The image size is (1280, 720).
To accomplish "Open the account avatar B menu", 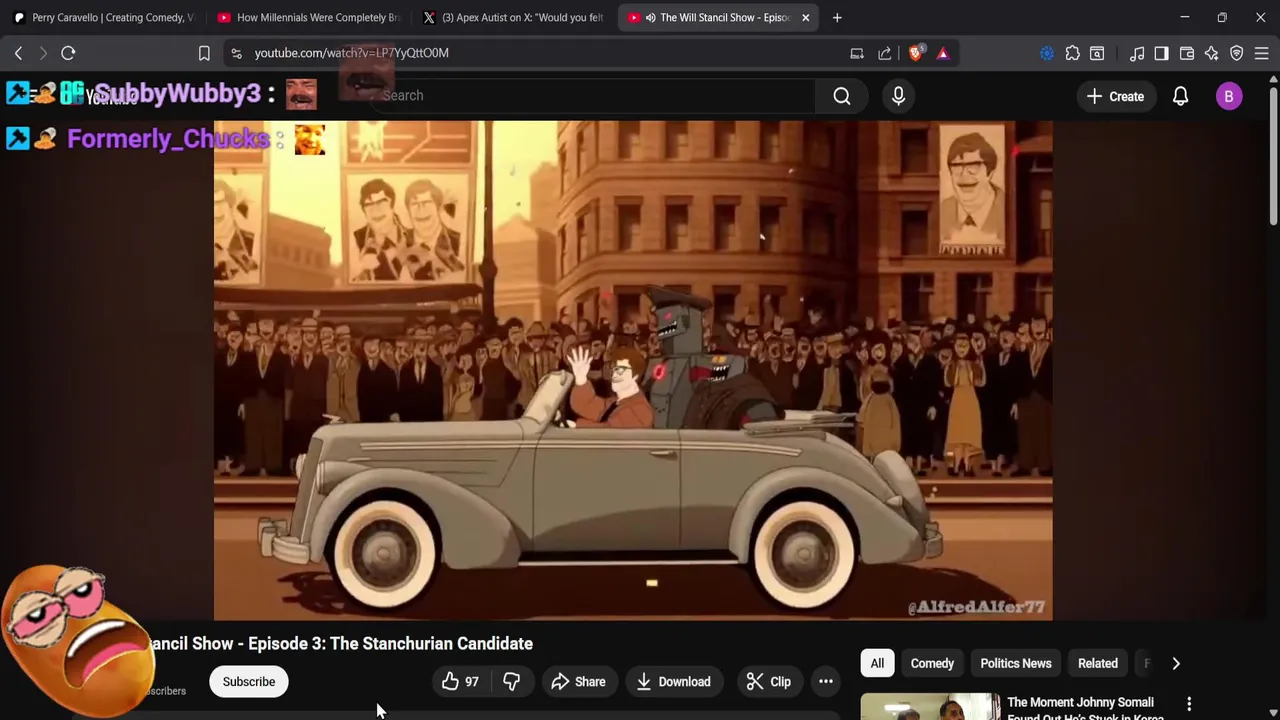I will coord(1229,96).
